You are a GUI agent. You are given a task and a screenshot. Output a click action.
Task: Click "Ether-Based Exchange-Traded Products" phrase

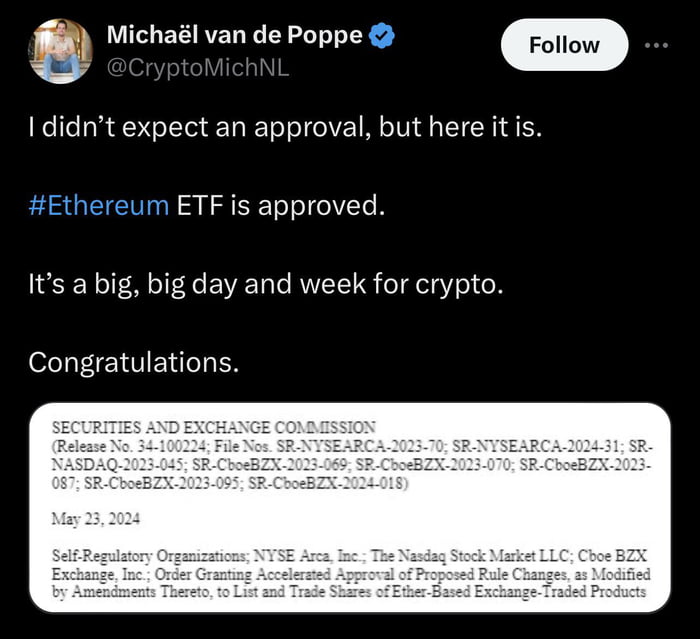[x=519, y=592]
